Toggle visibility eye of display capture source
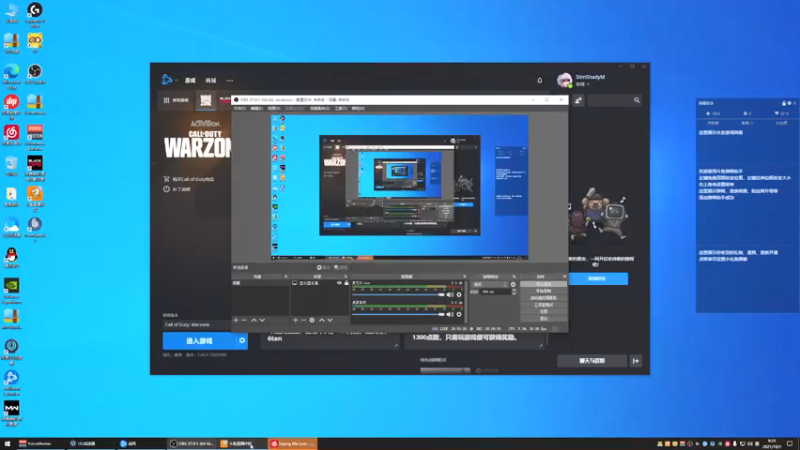The width and height of the screenshot is (800, 450). (339, 283)
